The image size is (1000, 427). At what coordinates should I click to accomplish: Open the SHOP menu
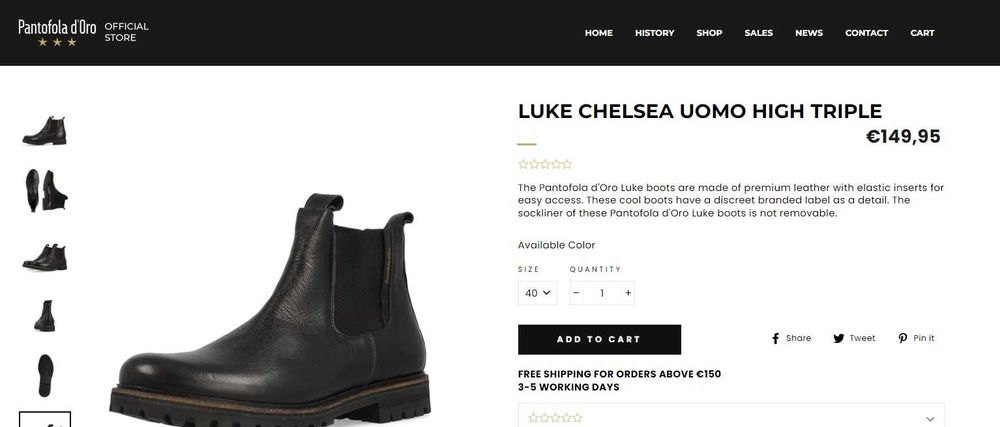[x=709, y=33]
